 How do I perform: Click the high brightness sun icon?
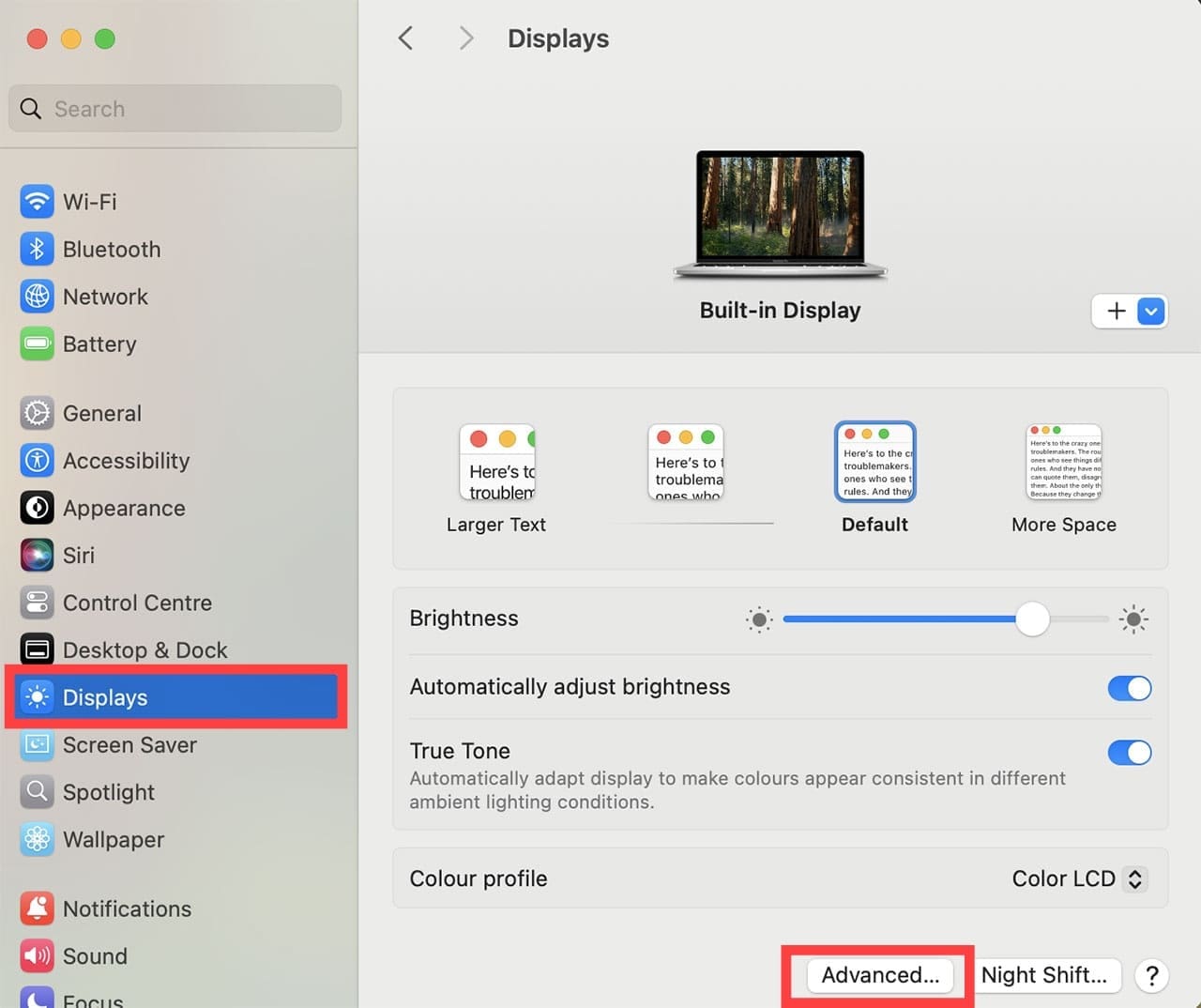pos(1133,619)
